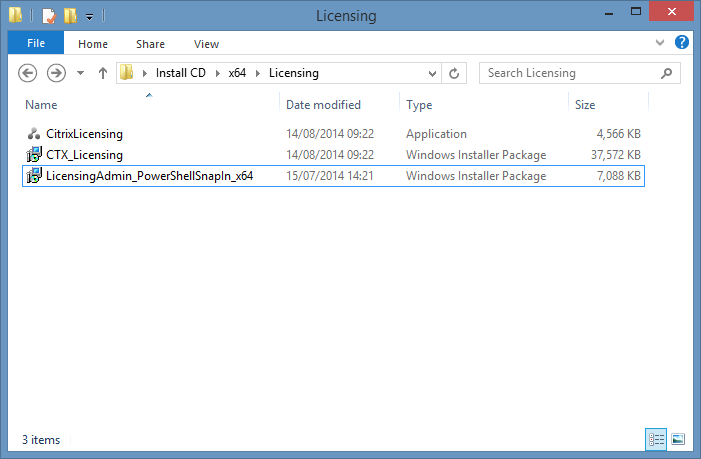This screenshot has height=459, width=701.
Task: Switch to large thumbnails view
Action: coord(678,439)
